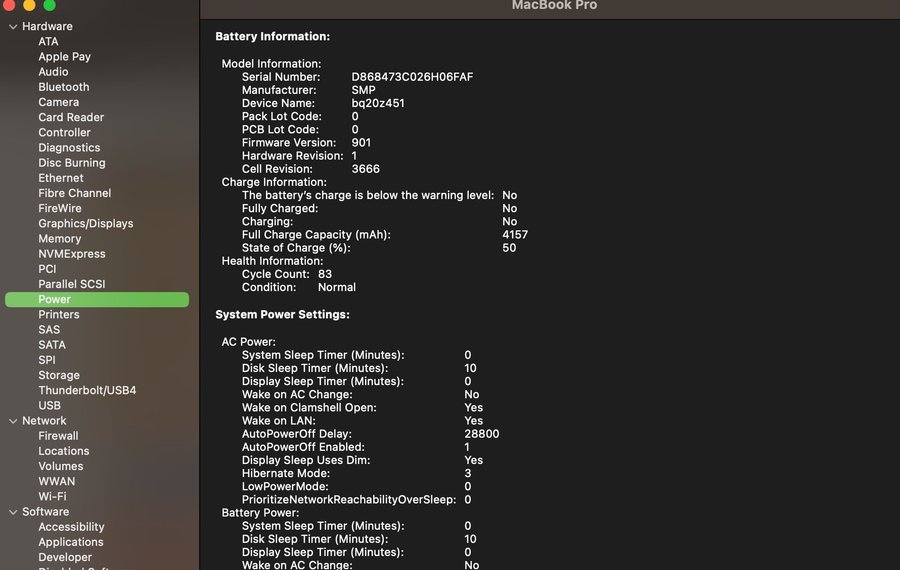Screen dimensions: 900x570
Task: Open the Diagnostics entry
Action: [69, 148]
